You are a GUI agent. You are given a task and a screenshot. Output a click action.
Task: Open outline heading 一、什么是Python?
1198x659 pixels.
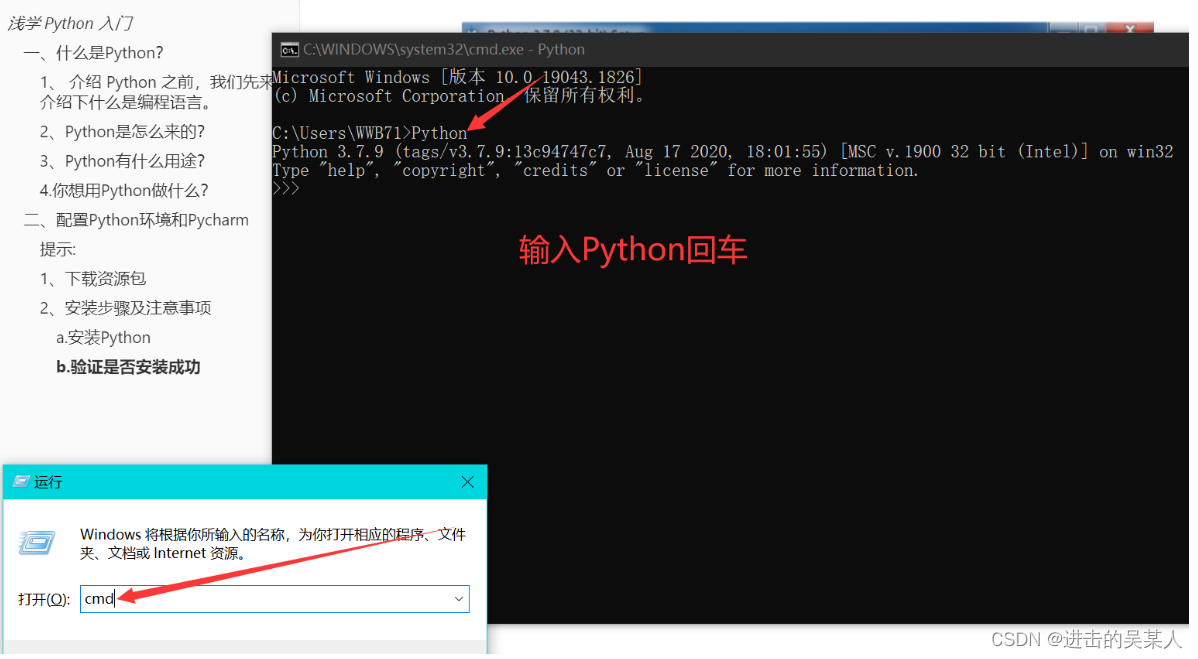[x=93, y=53]
